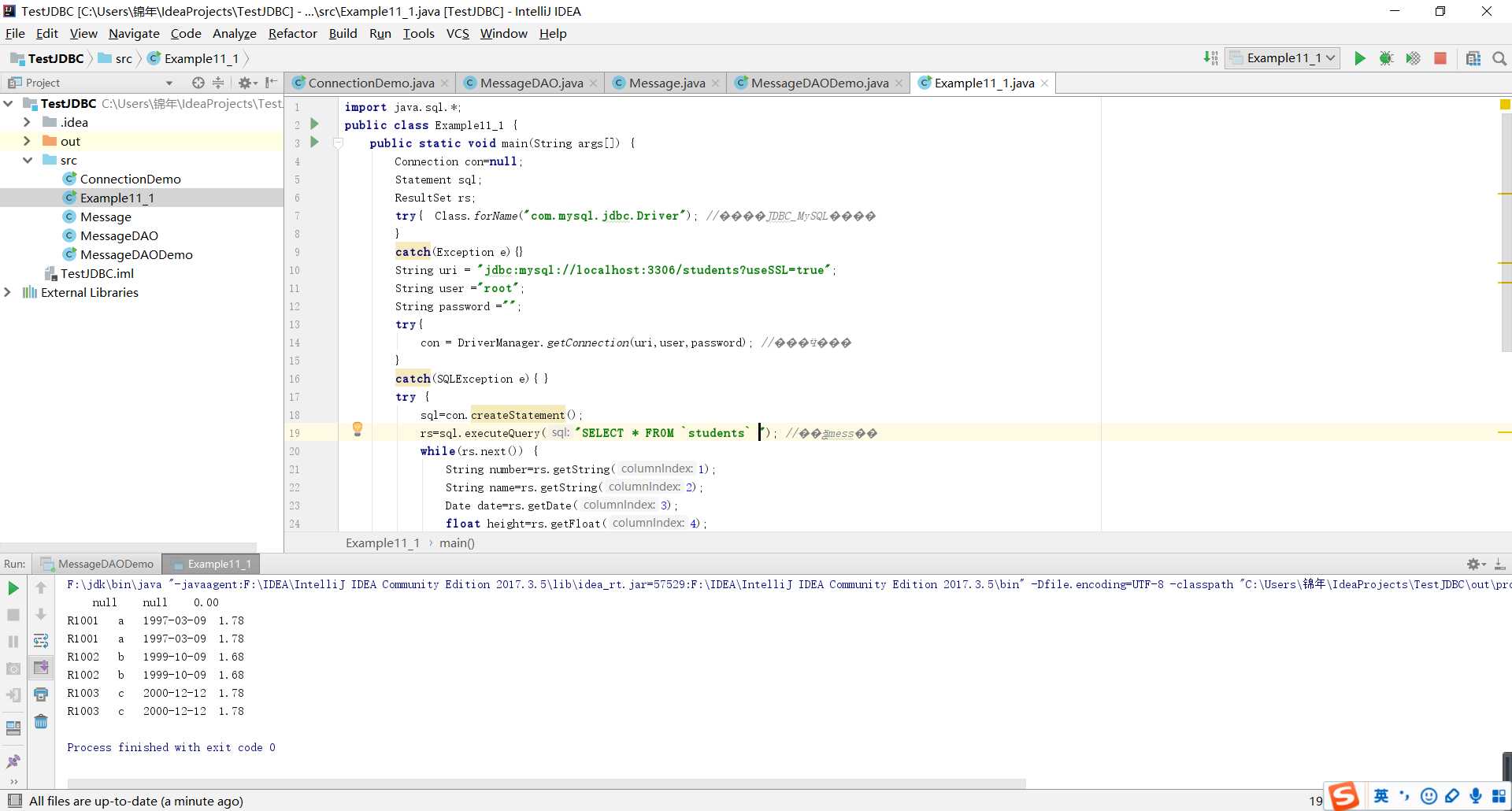Select Message class in project tree
1512x811 pixels.
106,217
